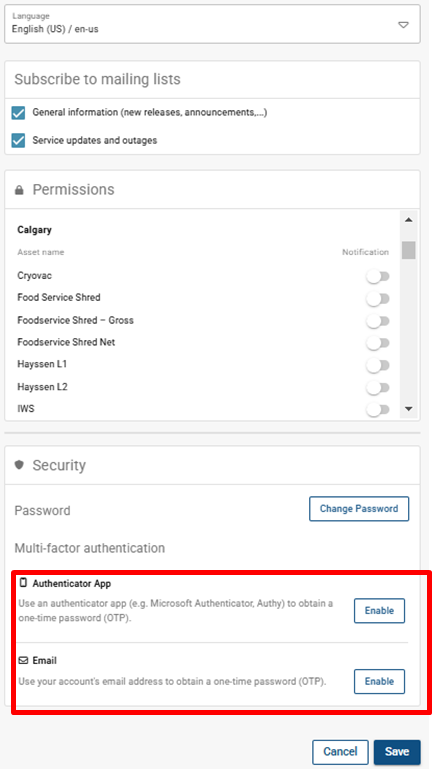Click the envelope icon next to Email
This screenshot has height=769, width=432.
point(23,661)
